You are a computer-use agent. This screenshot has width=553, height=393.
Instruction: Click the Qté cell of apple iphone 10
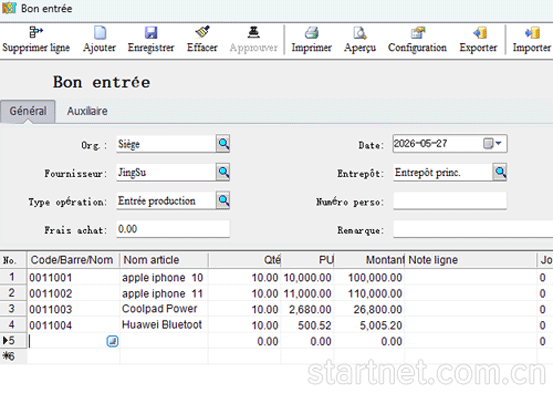pos(245,278)
